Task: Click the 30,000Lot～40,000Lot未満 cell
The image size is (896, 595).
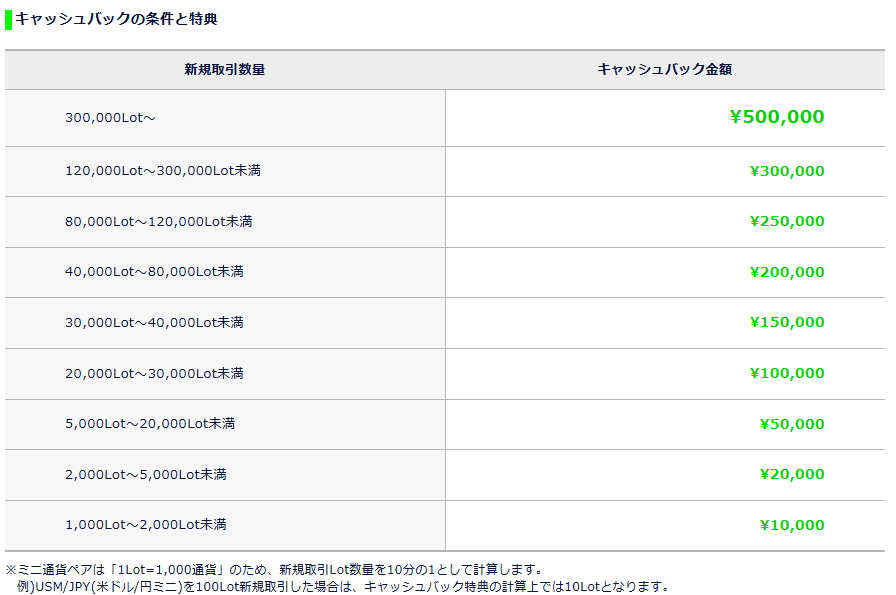Action: (x=154, y=323)
